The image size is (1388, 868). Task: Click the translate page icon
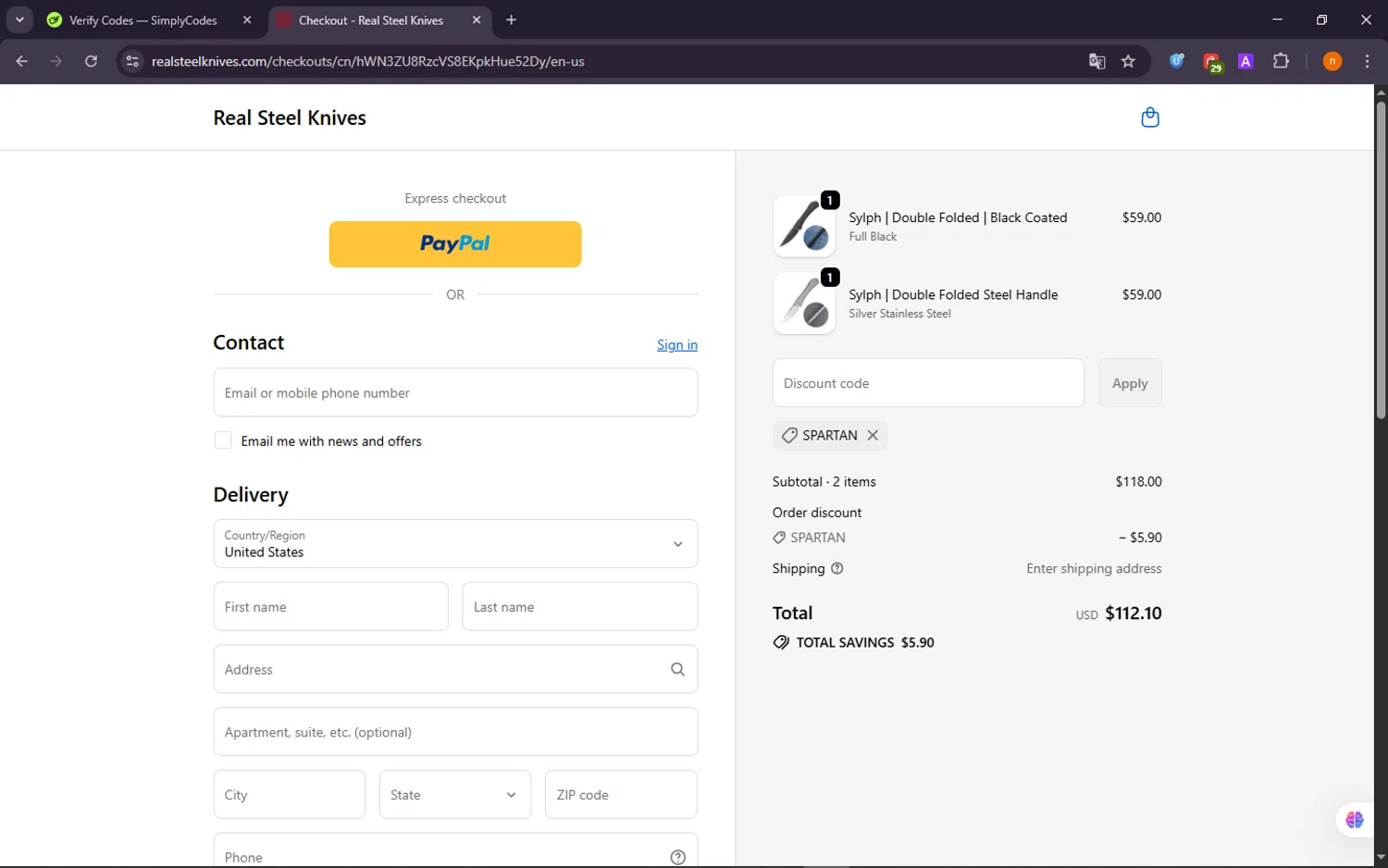1097,61
